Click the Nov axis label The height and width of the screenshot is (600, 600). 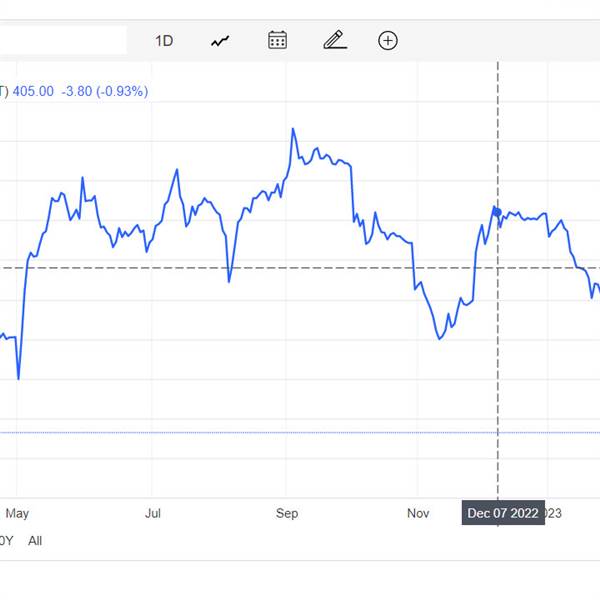pos(418,513)
